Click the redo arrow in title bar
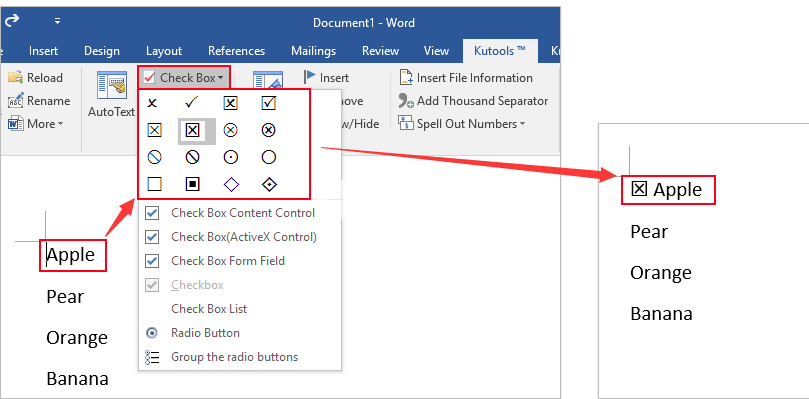Image resolution: width=809 pixels, height=399 pixels. 11,21
